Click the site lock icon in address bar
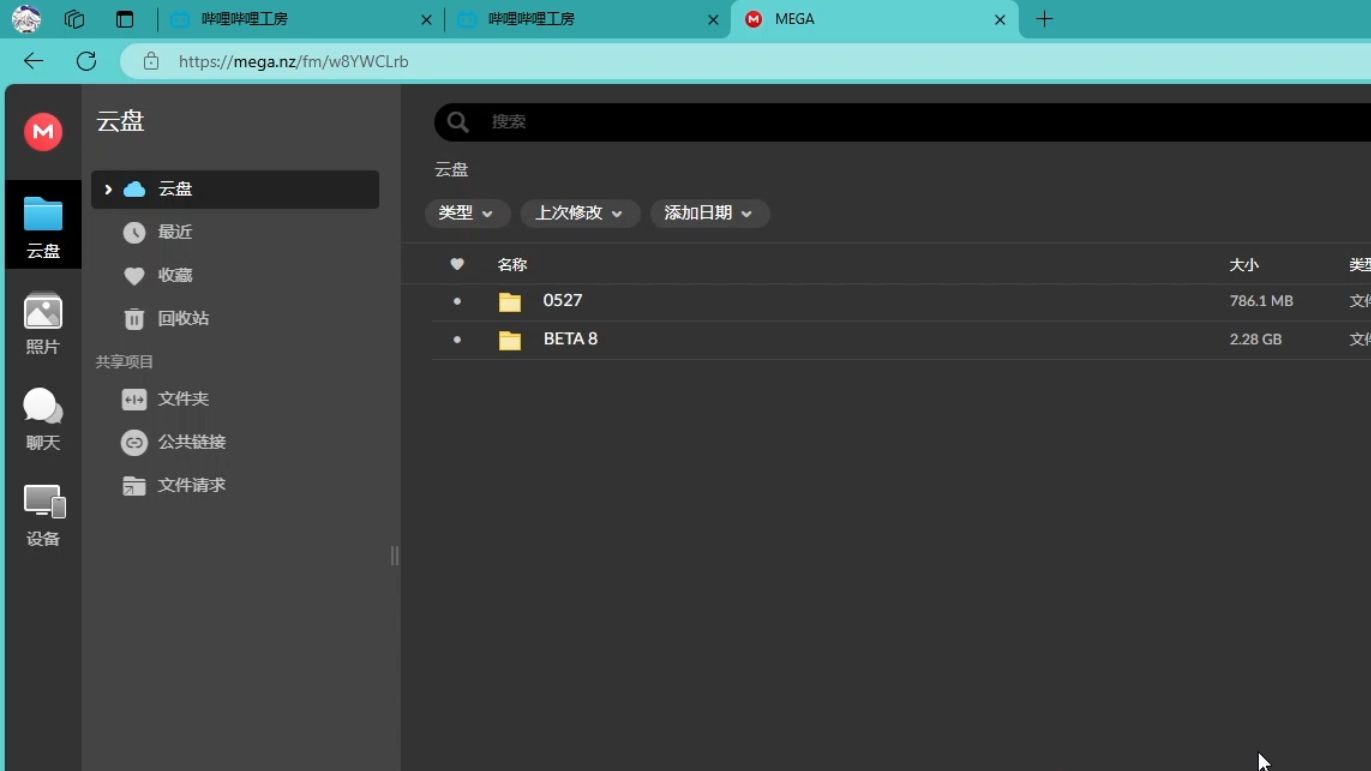 point(151,61)
